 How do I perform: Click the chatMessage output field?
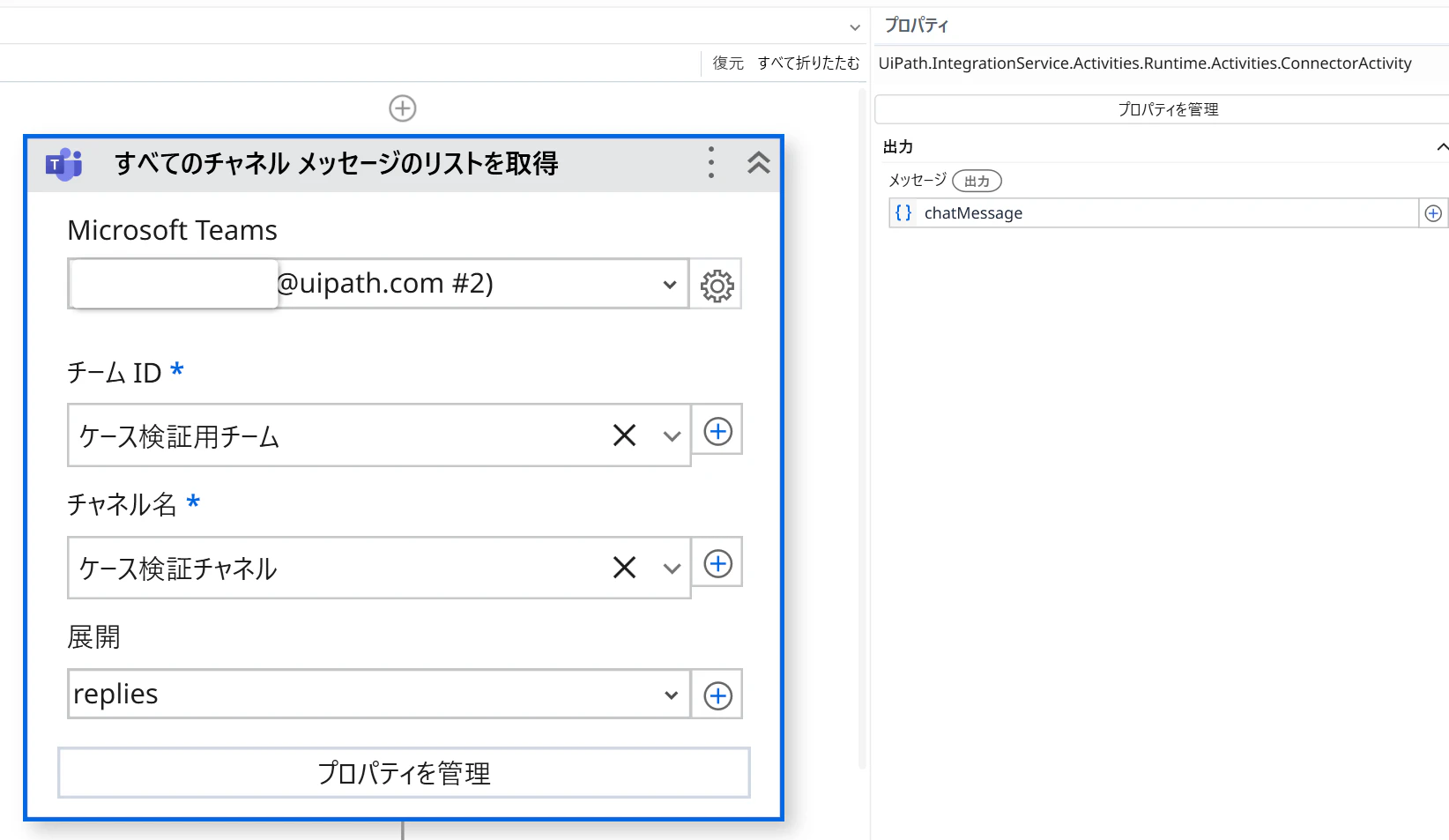pos(1154,213)
